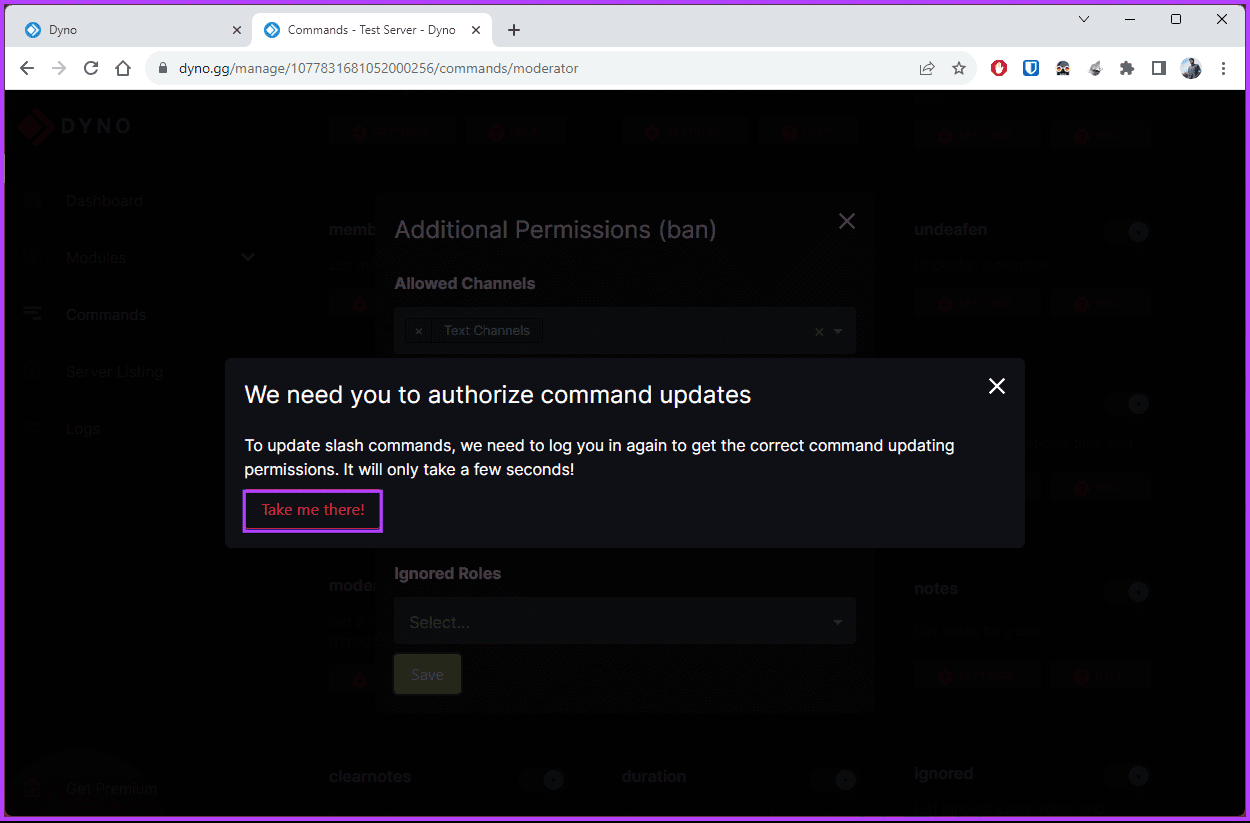Open Dashboard in the sidebar
The image size is (1250, 823).
coord(104,201)
